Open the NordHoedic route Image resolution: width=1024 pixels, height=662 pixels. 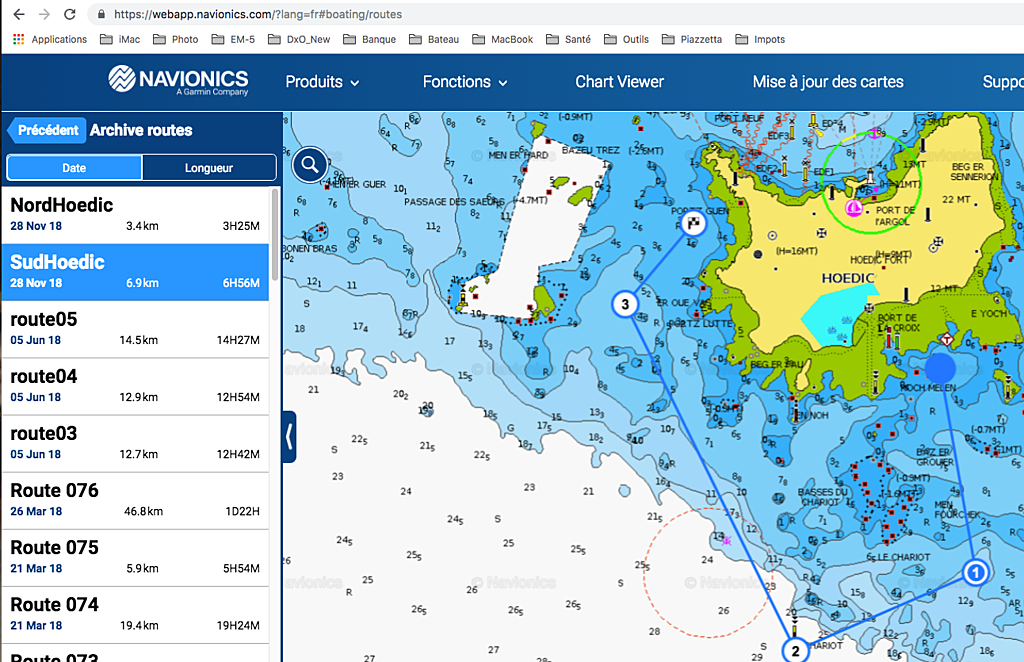pos(135,215)
